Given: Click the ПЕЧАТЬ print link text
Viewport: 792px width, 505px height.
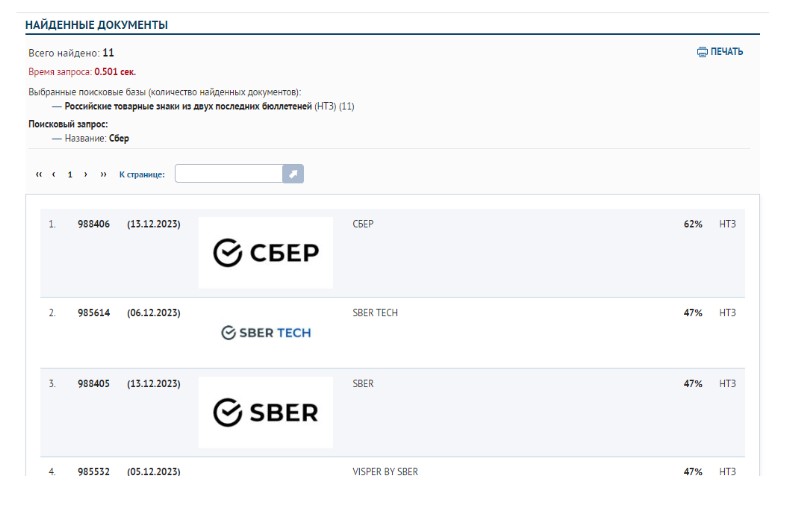Looking at the screenshot, I should [726, 52].
